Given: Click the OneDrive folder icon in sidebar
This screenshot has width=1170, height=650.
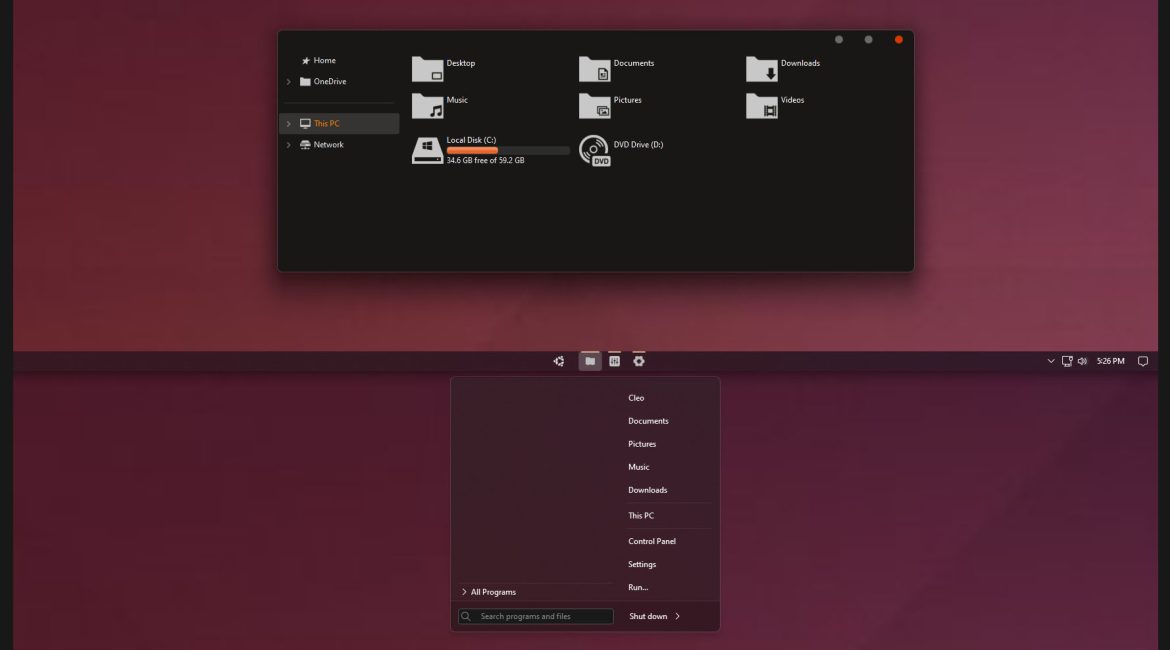Looking at the screenshot, I should pos(305,81).
